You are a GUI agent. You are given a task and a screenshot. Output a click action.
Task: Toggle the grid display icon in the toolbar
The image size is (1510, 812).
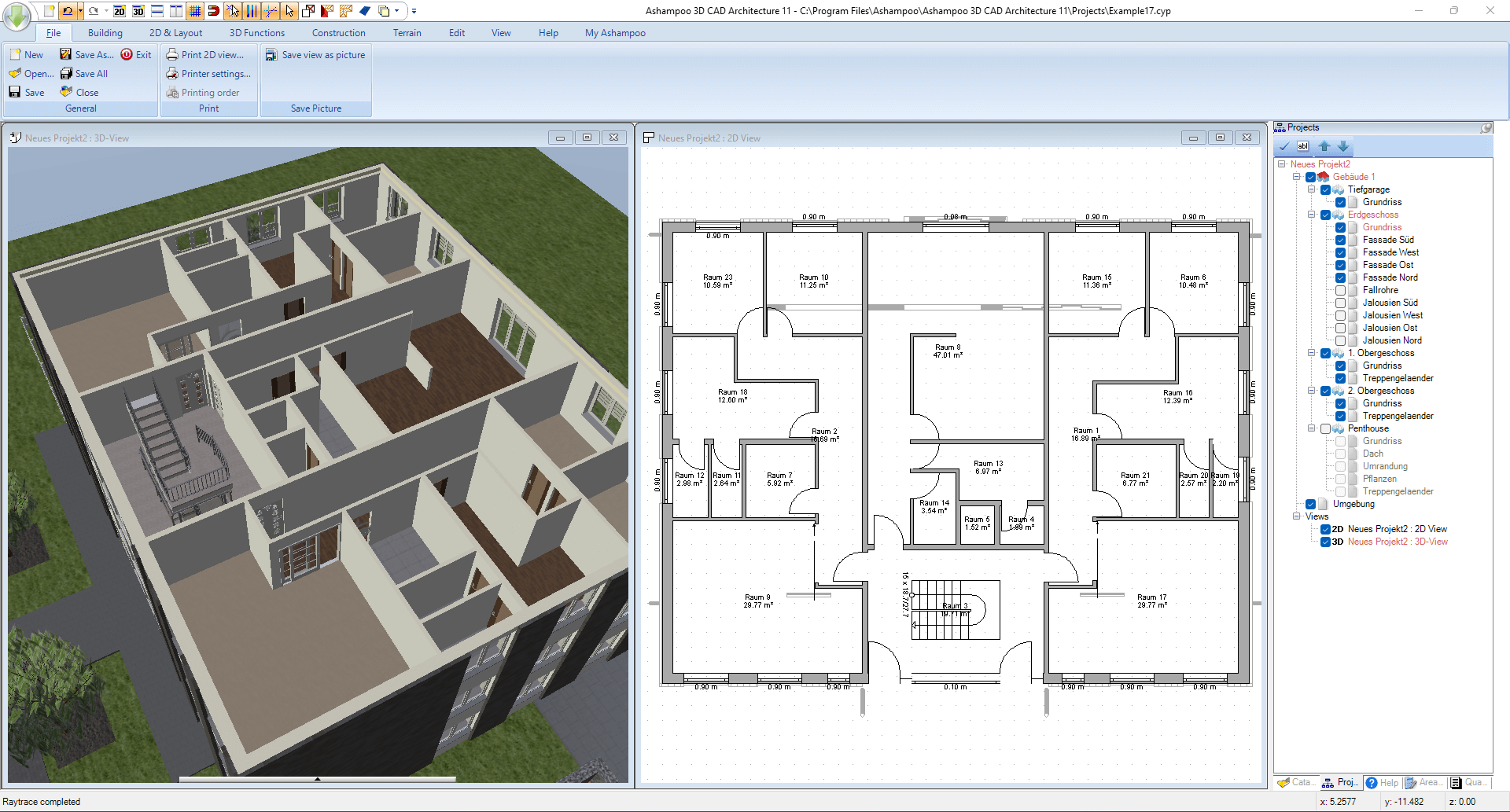pos(194,12)
